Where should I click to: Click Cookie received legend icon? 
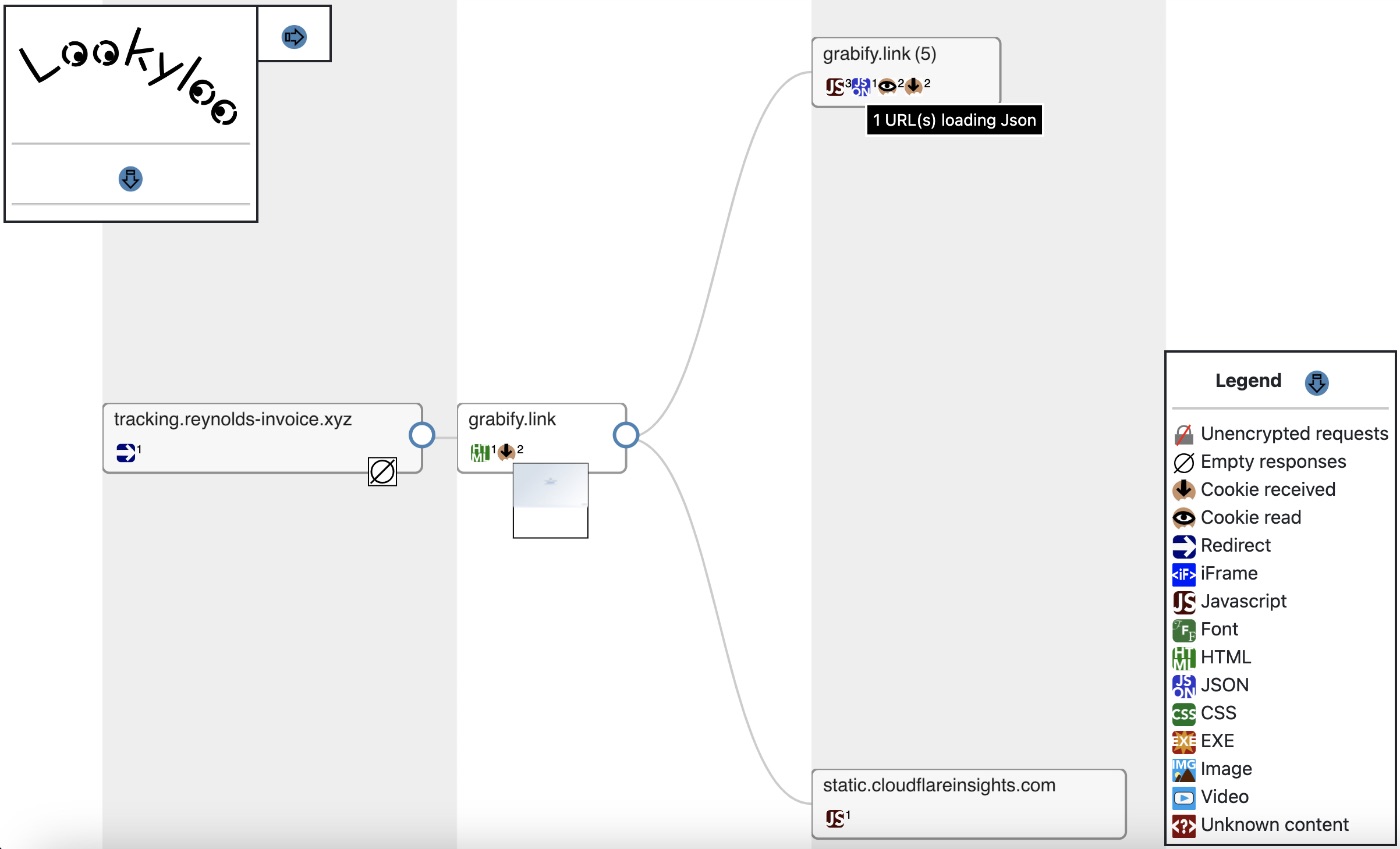[1184, 491]
